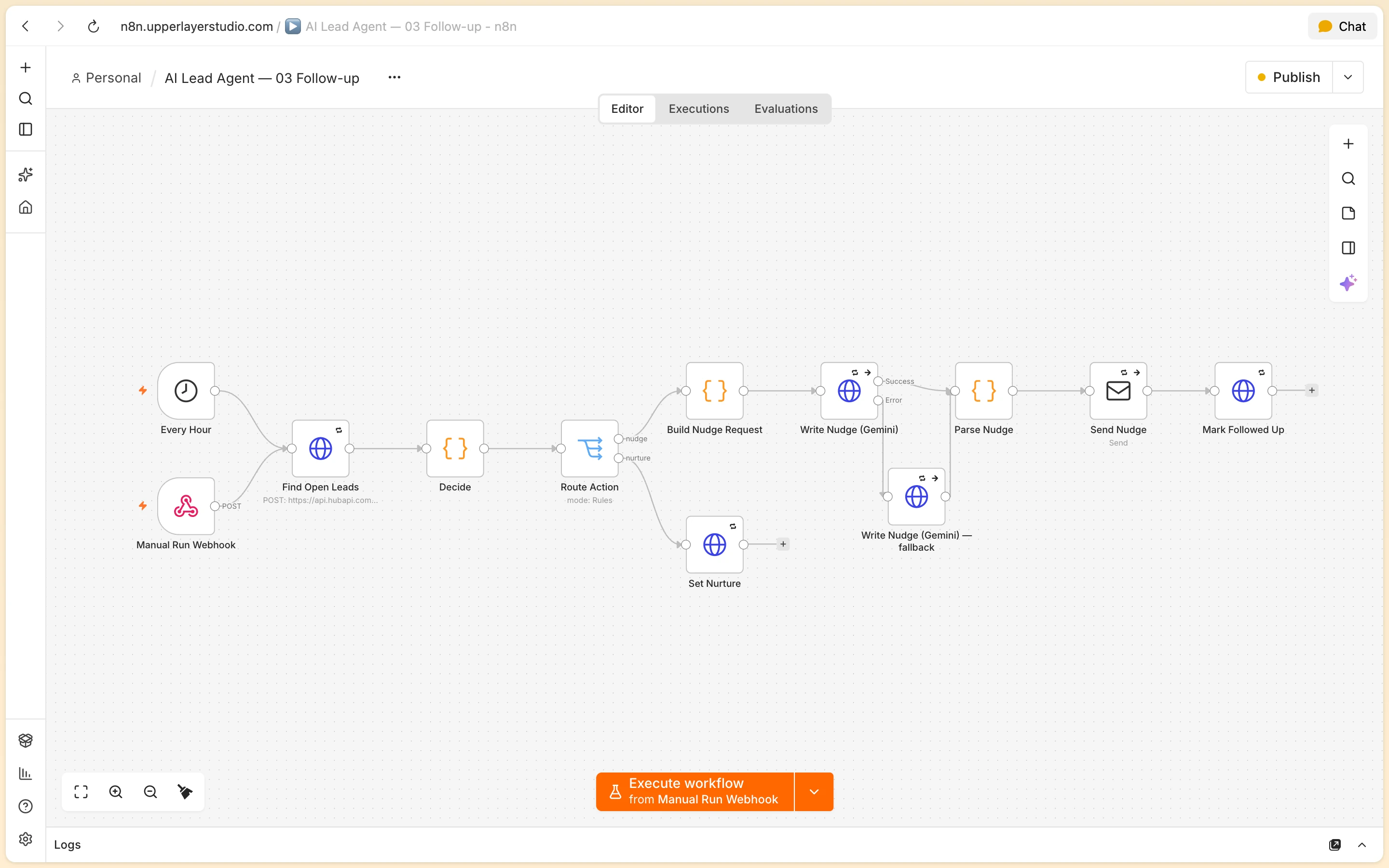Zoom in on the canvas
Viewport: 1389px width, 868px height.
pyautogui.click(x=116, y=792)
